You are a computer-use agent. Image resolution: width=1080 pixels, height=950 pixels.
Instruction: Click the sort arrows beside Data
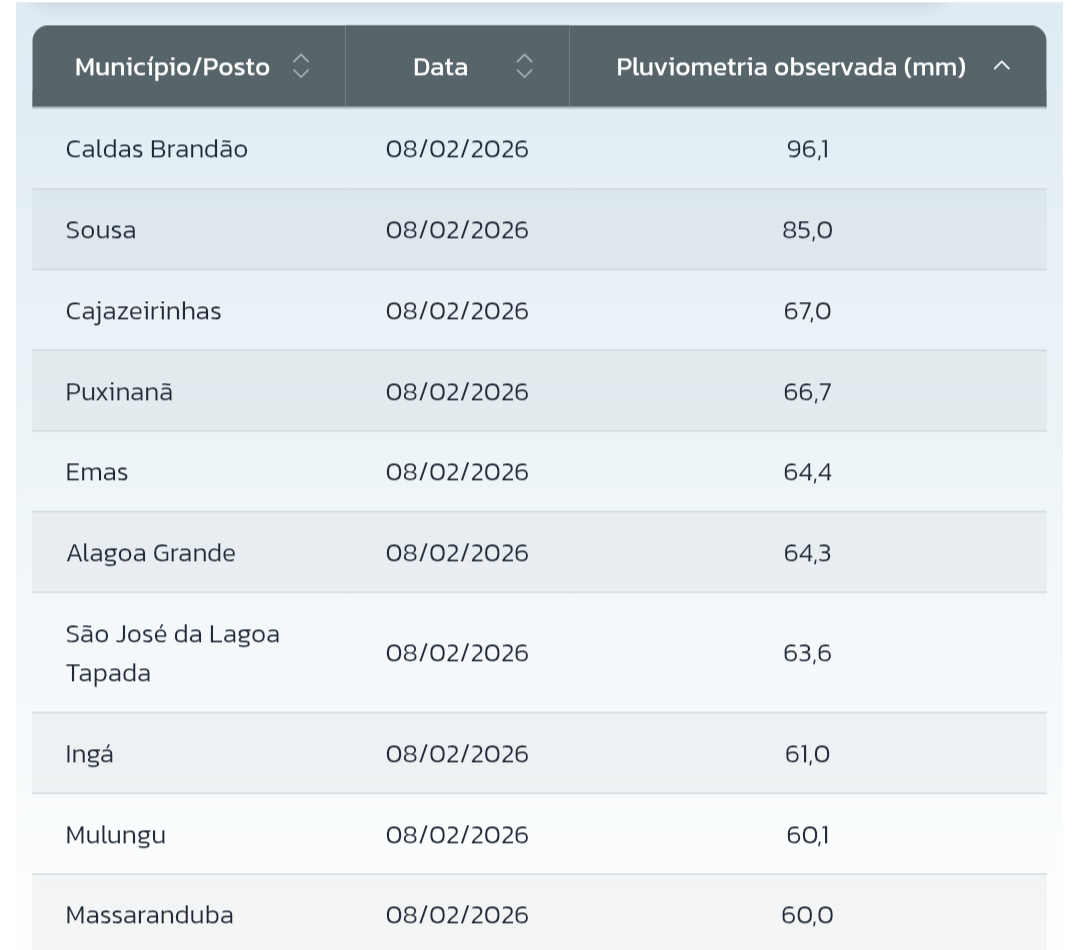[524, 68]
